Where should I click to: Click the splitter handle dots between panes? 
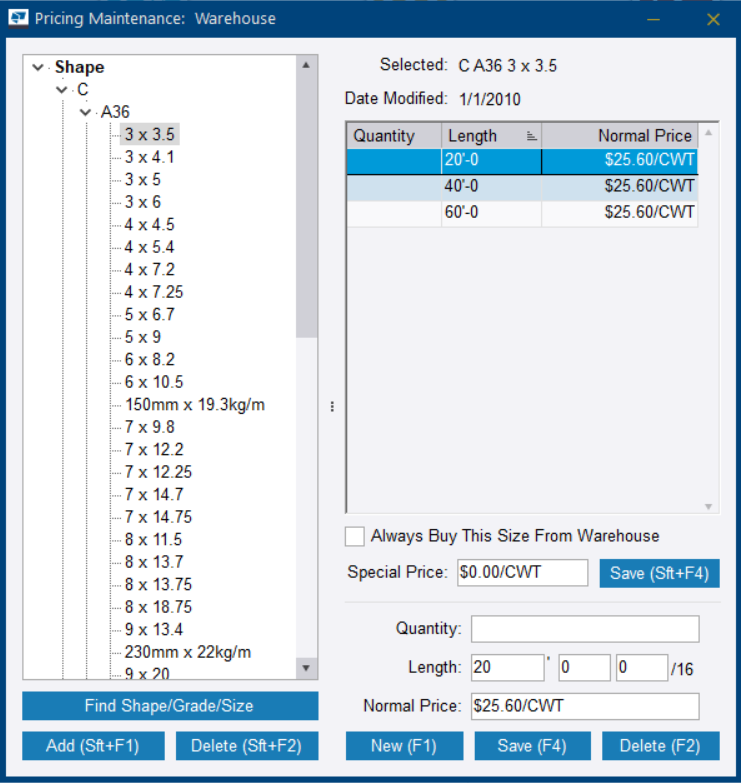(x=332, y=406)
